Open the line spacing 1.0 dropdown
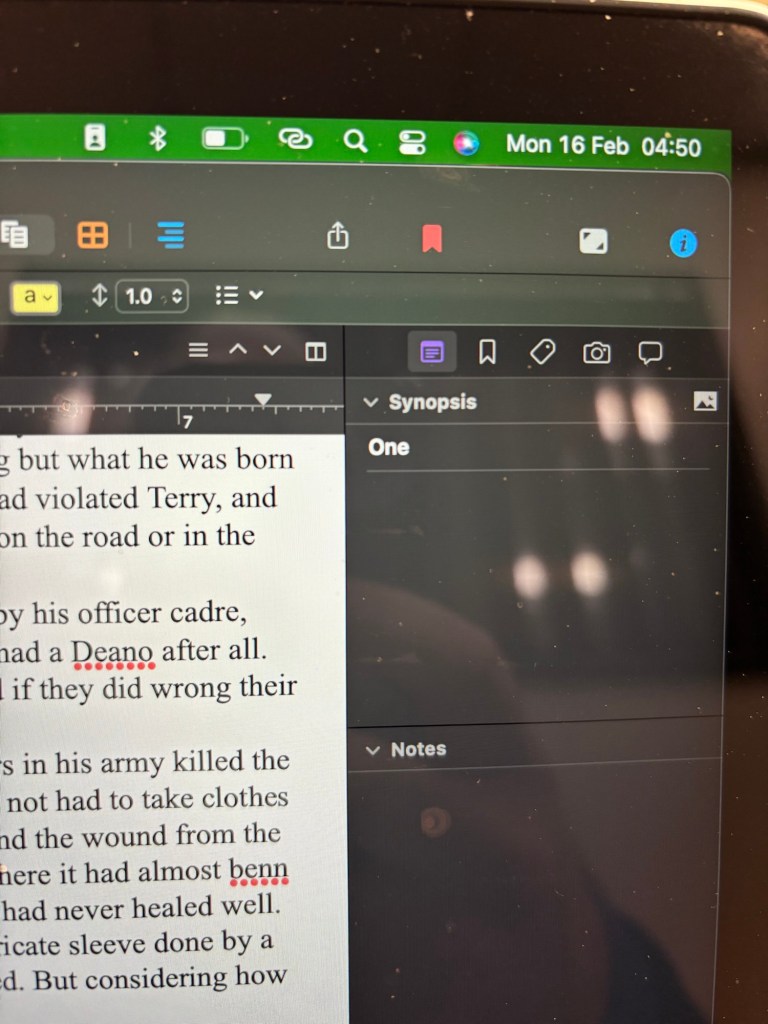Image resolution: width=768 pixels, height=1024 pixels. (152, 296)
